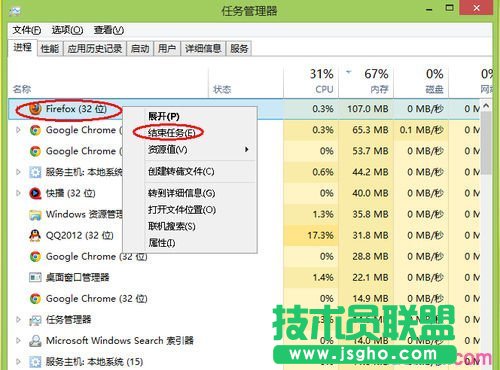Click the vertical scrollbar thumb
The image size is (500, 370).
coord(486,143)
